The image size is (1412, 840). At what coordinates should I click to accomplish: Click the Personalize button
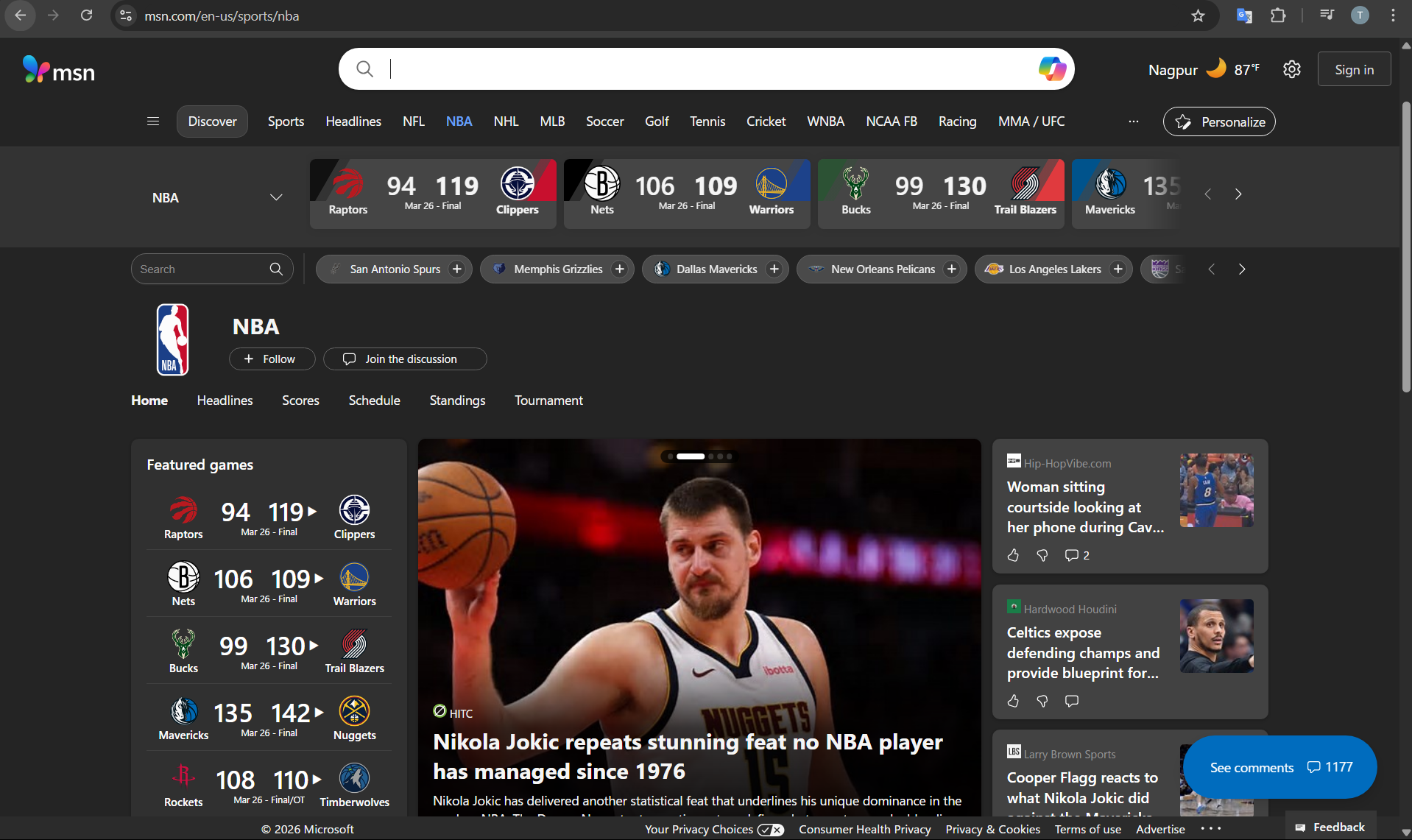[1219, 121]
